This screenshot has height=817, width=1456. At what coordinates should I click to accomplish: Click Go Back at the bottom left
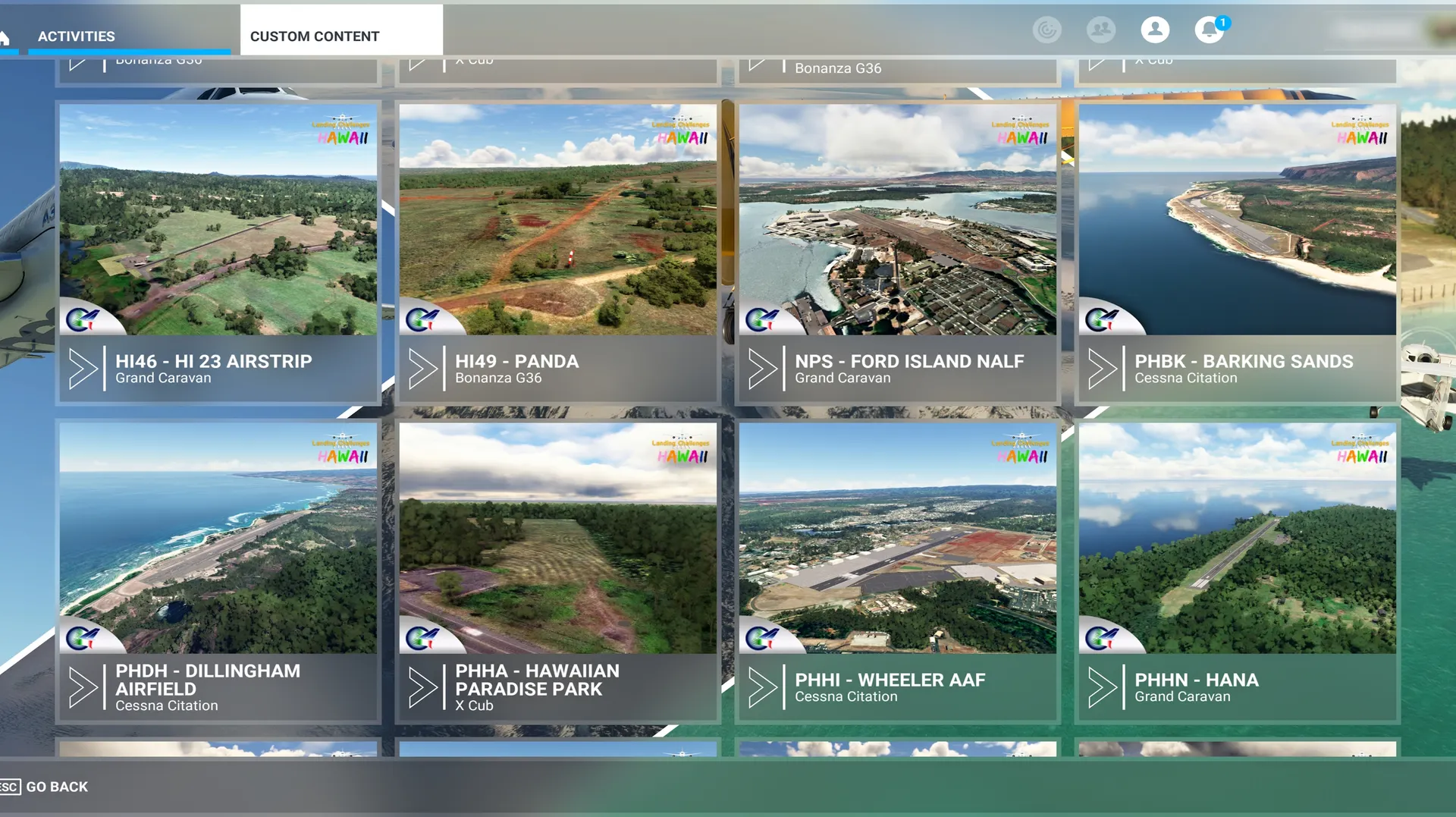[57, 787]
